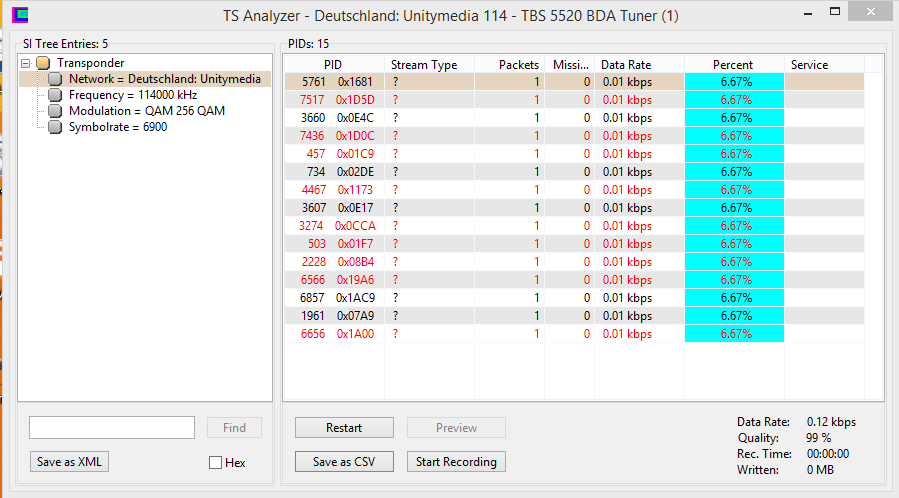Screen dimensions: 899x498
Task: Click the search text input field
Action: (112, 428)
